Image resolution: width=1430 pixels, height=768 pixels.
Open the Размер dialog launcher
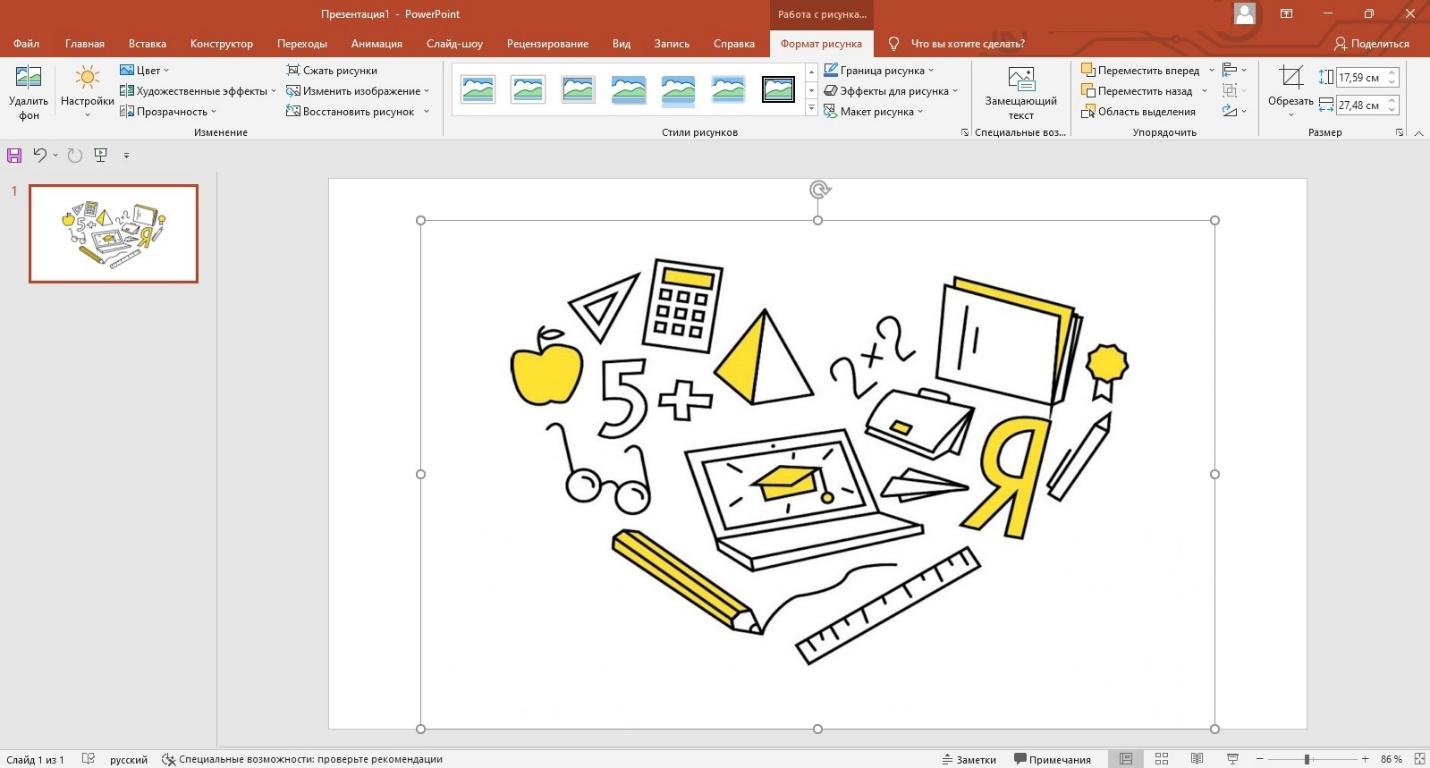point(1400,132)
